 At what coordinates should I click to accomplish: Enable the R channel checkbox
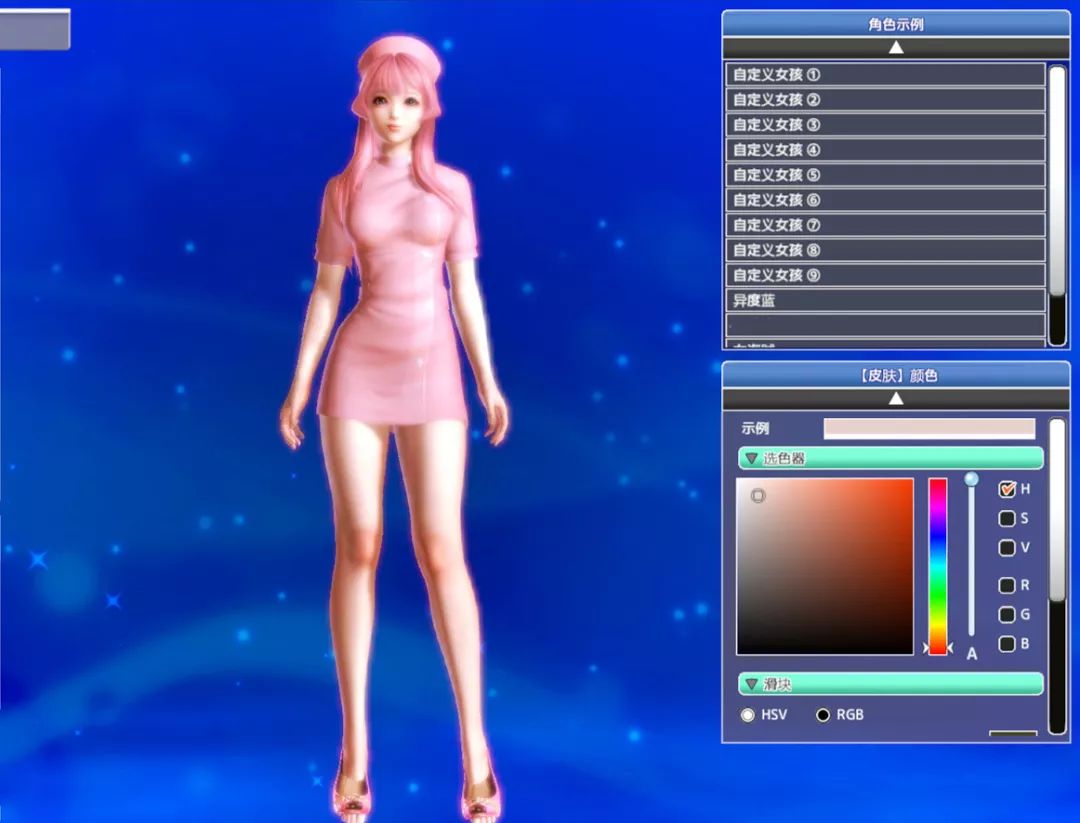coord(1006,585)
